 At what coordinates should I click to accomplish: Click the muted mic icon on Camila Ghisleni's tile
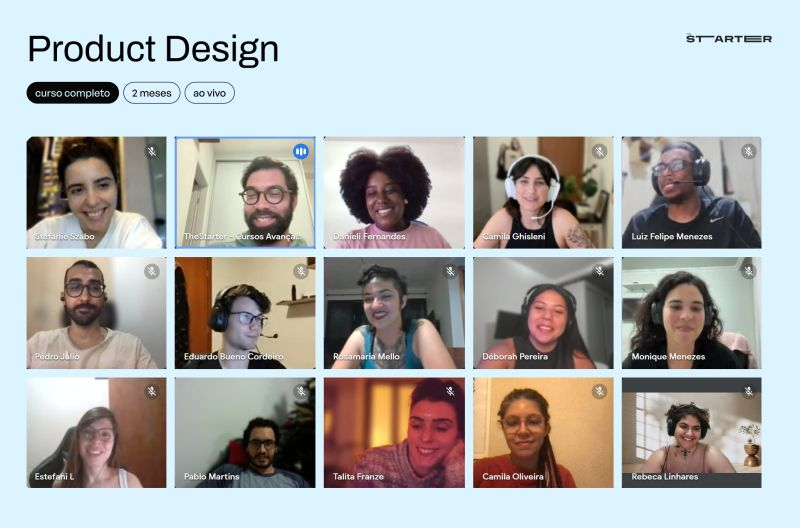(x=599, y=152)
